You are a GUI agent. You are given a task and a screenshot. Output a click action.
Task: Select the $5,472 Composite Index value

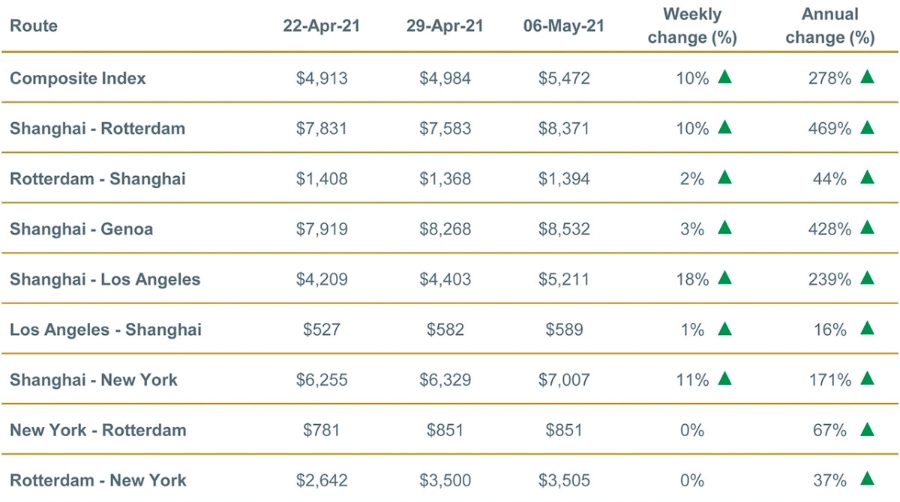coord(563,78)
